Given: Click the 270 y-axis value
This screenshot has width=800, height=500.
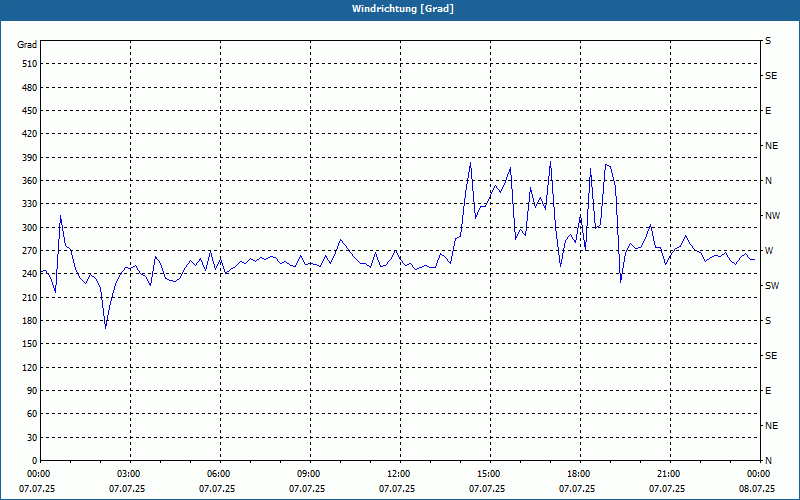Looking at the screenshot, I should click(x=30, y=251).
